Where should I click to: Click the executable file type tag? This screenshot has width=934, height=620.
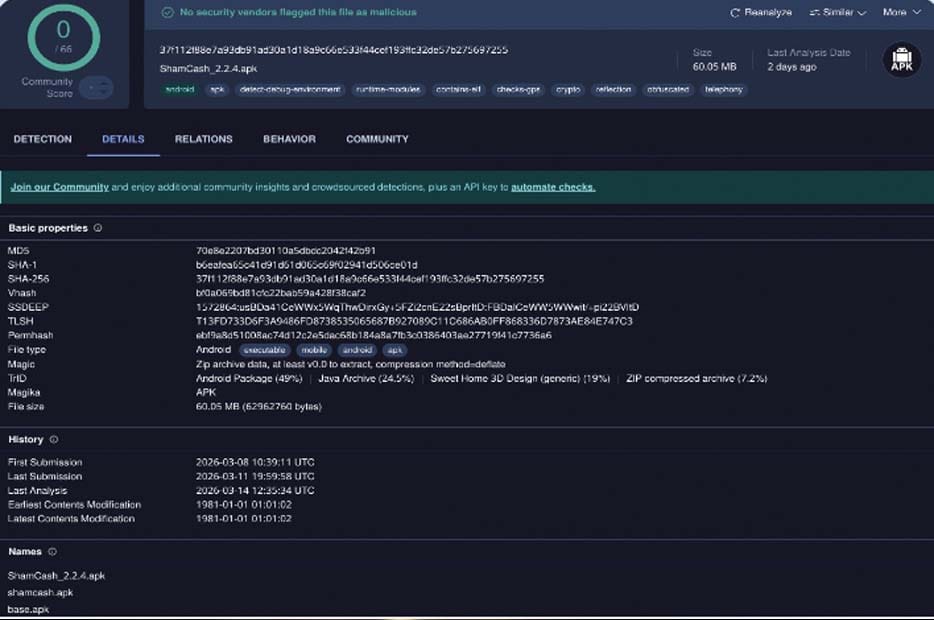[x=265, y=350]
